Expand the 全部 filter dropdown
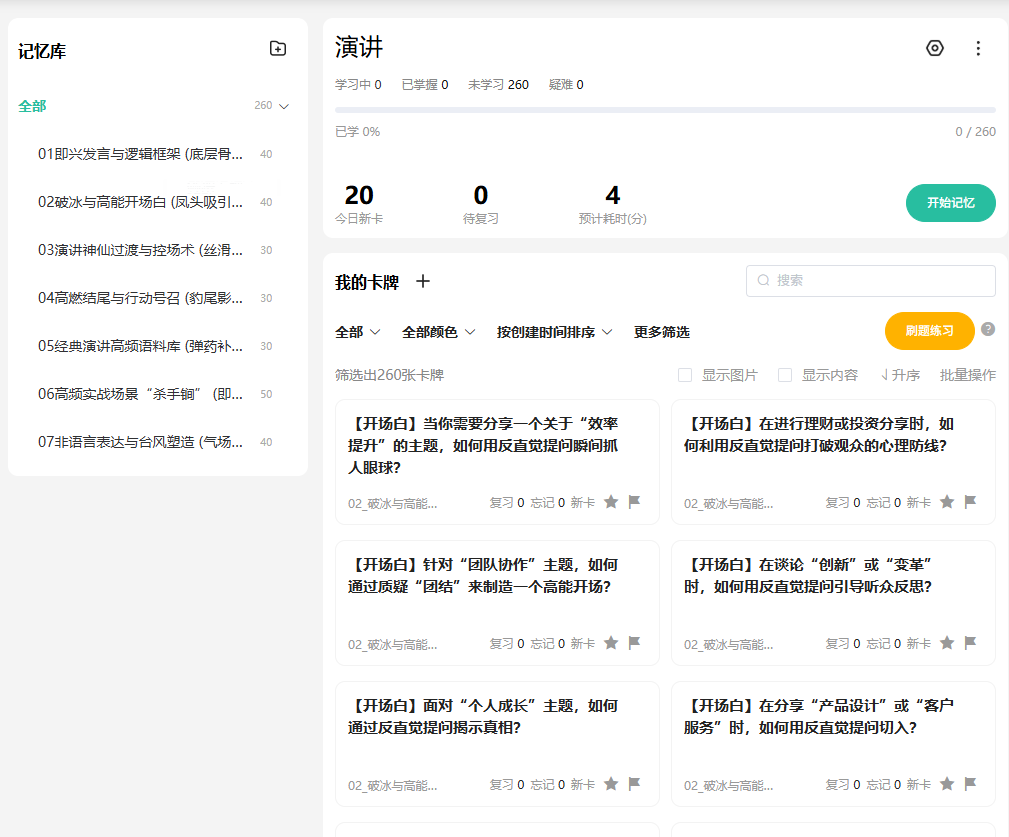This screenshot has height=837, width=1009. 357,332
